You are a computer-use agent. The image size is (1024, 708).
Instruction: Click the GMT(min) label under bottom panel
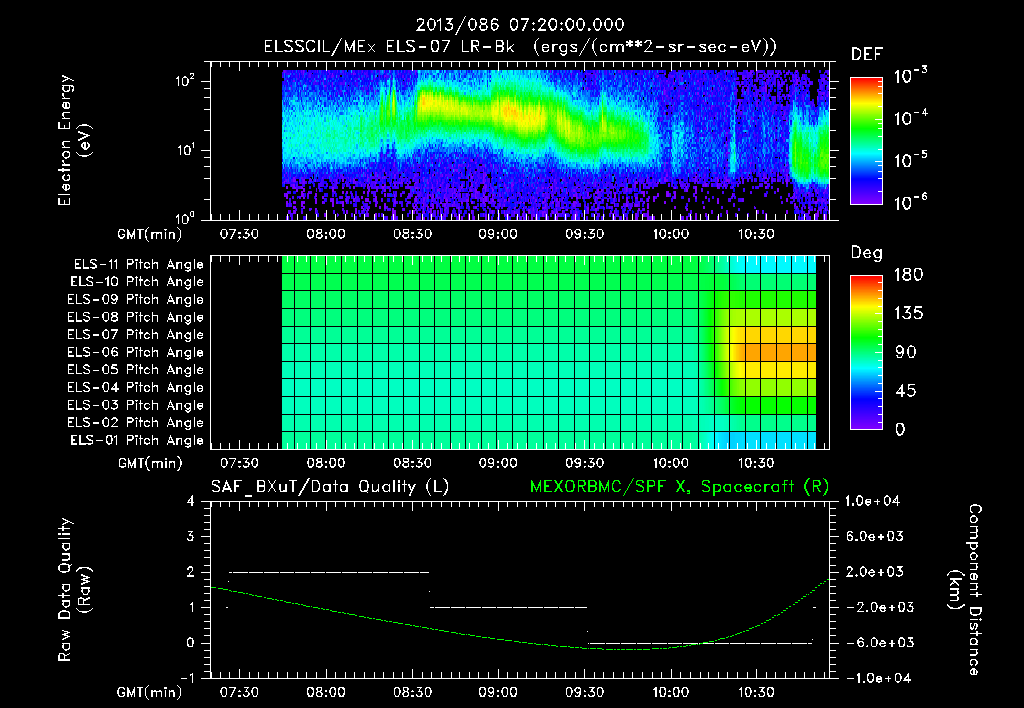tap(150, 692)
